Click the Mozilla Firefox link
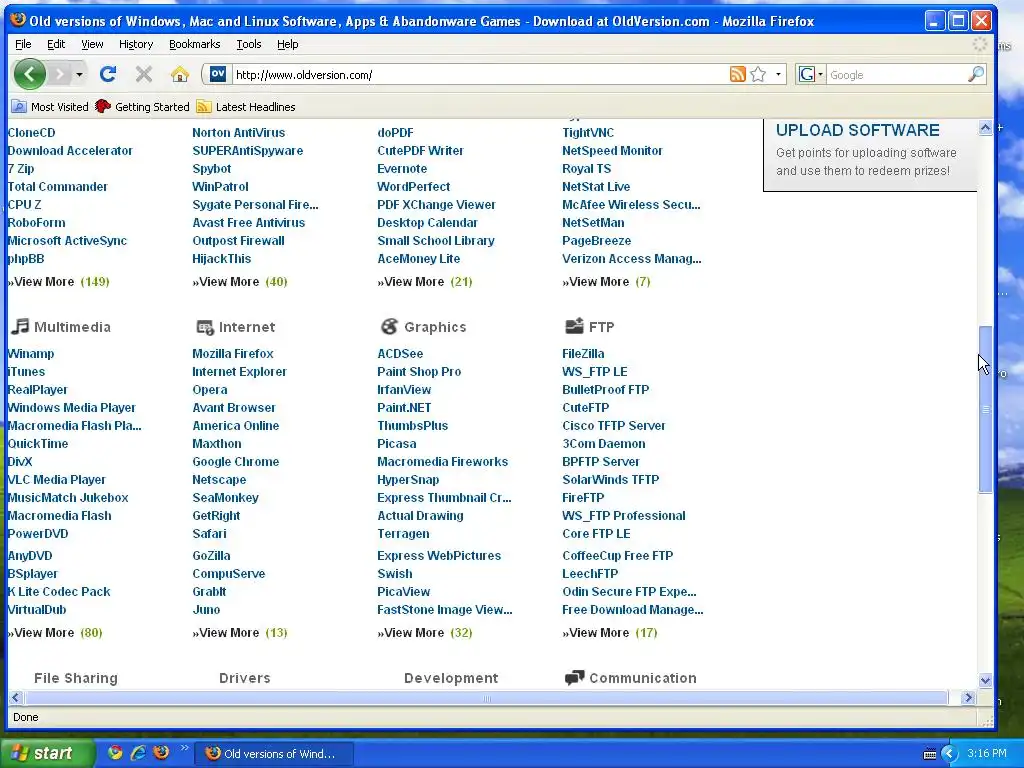Viewport: 1024px width, 768px height. click(x=232, y=353)
